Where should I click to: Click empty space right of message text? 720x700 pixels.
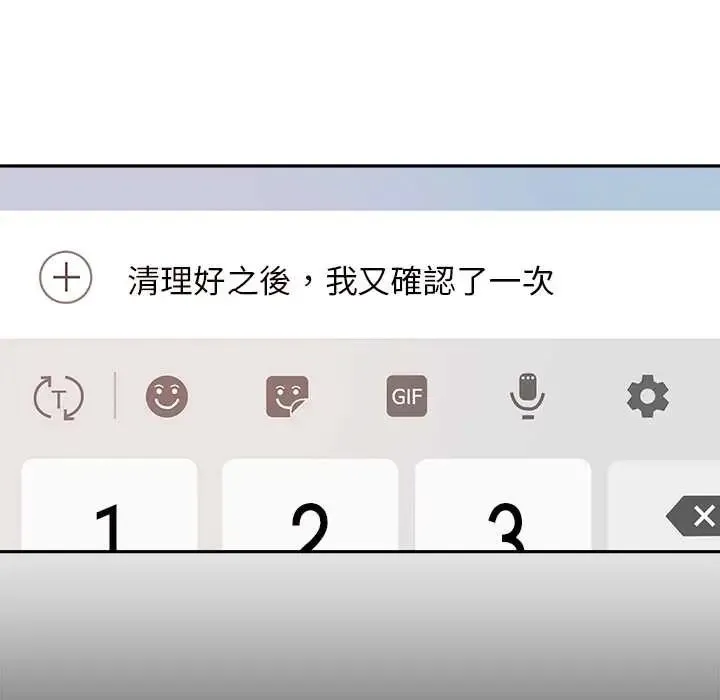pyautogui.click(x=638, y=280)
